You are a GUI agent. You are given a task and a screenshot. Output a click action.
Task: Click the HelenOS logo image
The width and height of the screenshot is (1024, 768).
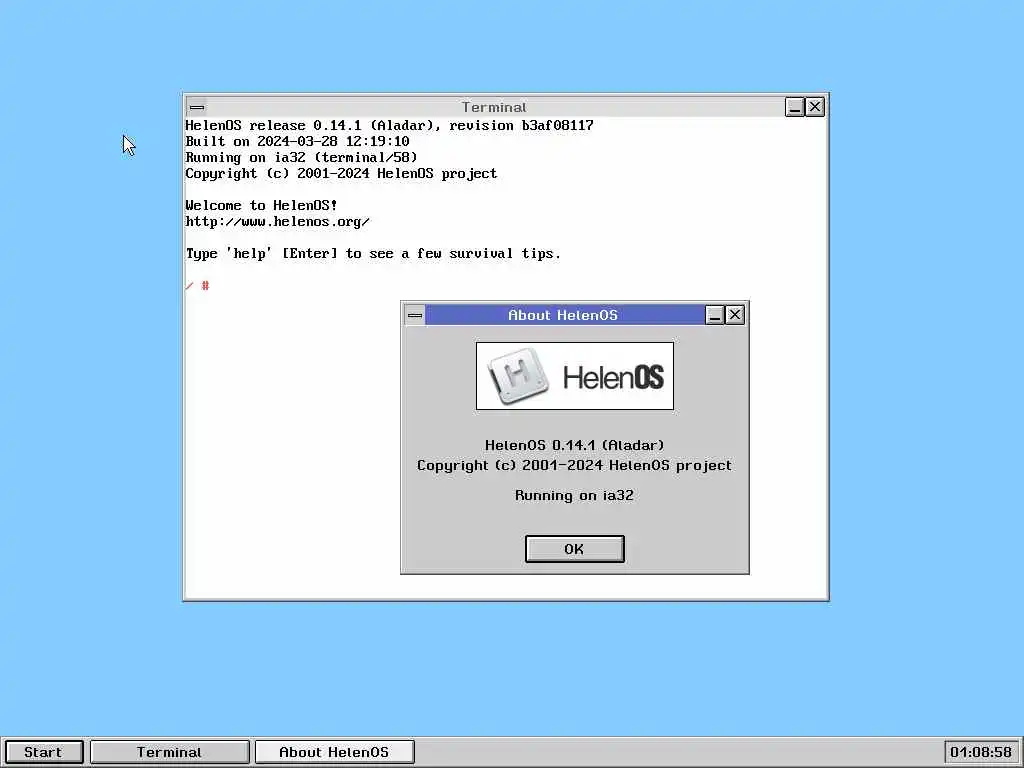[575, 376]
